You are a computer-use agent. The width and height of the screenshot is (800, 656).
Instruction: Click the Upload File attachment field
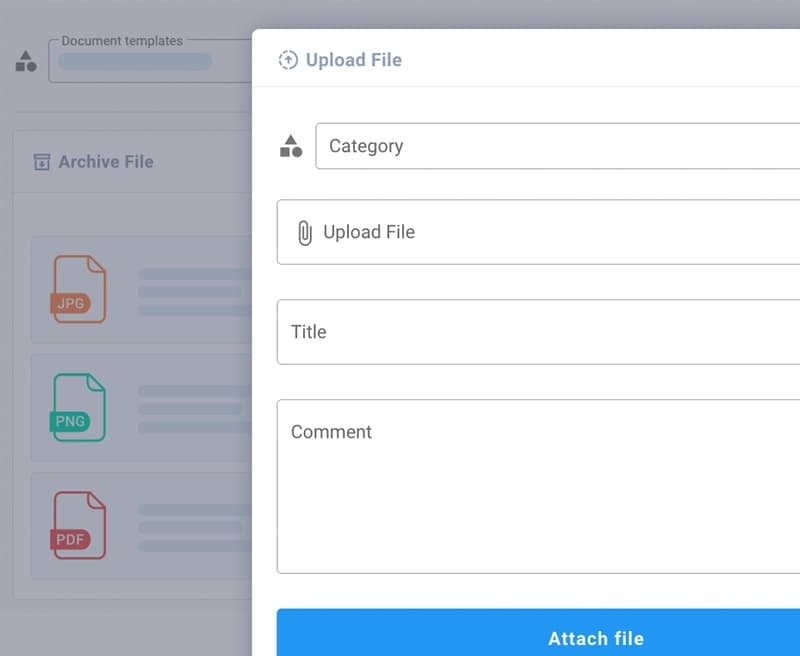pyautogui.click(x=538, y=232)
